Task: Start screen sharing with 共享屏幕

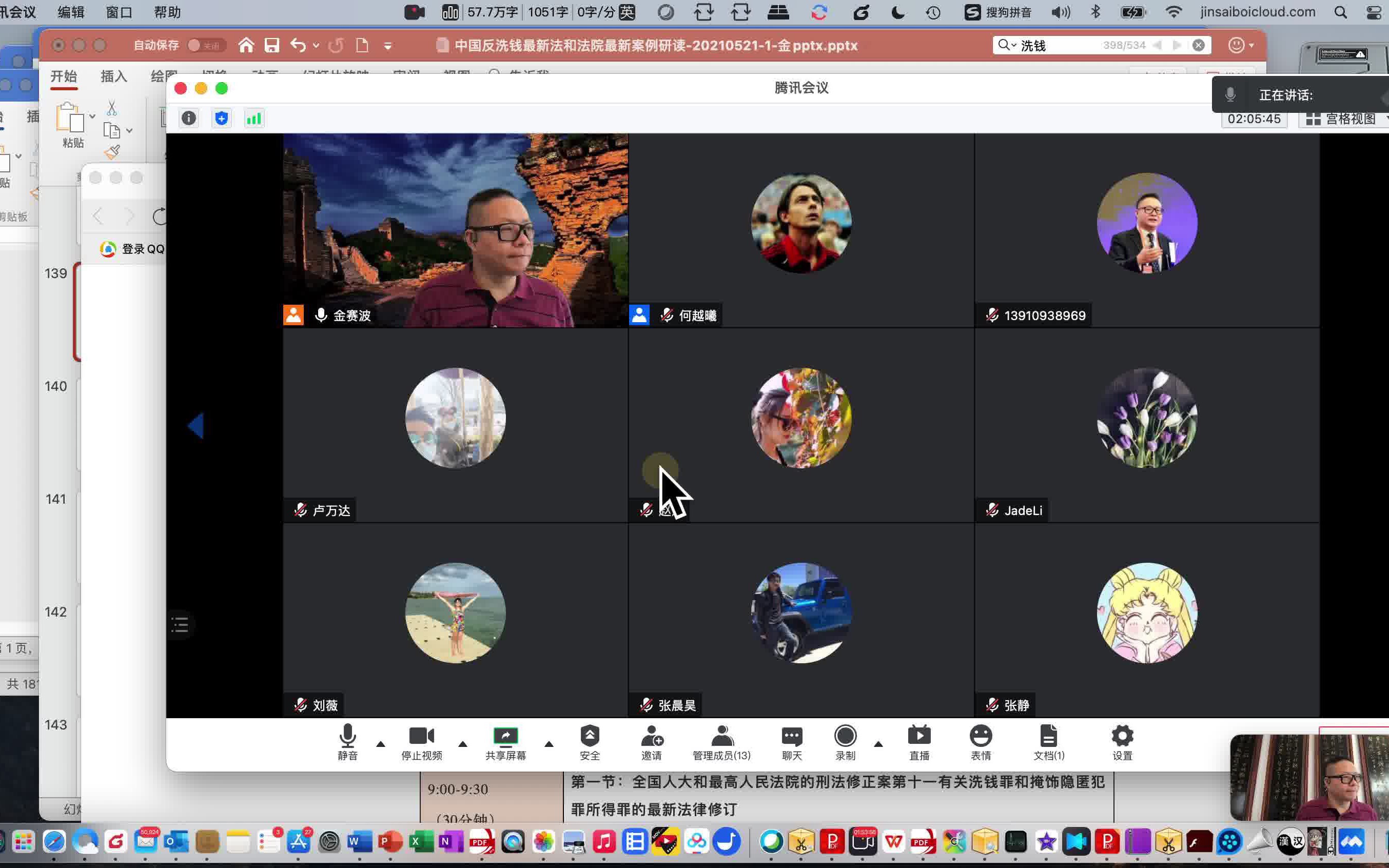Action: tap(505, 742)
